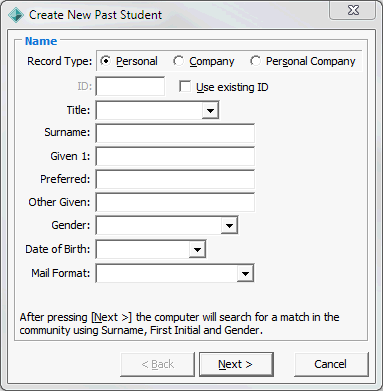
Task: Click the 'Create New Past Student' title text
Action: (x=95, y=15)
